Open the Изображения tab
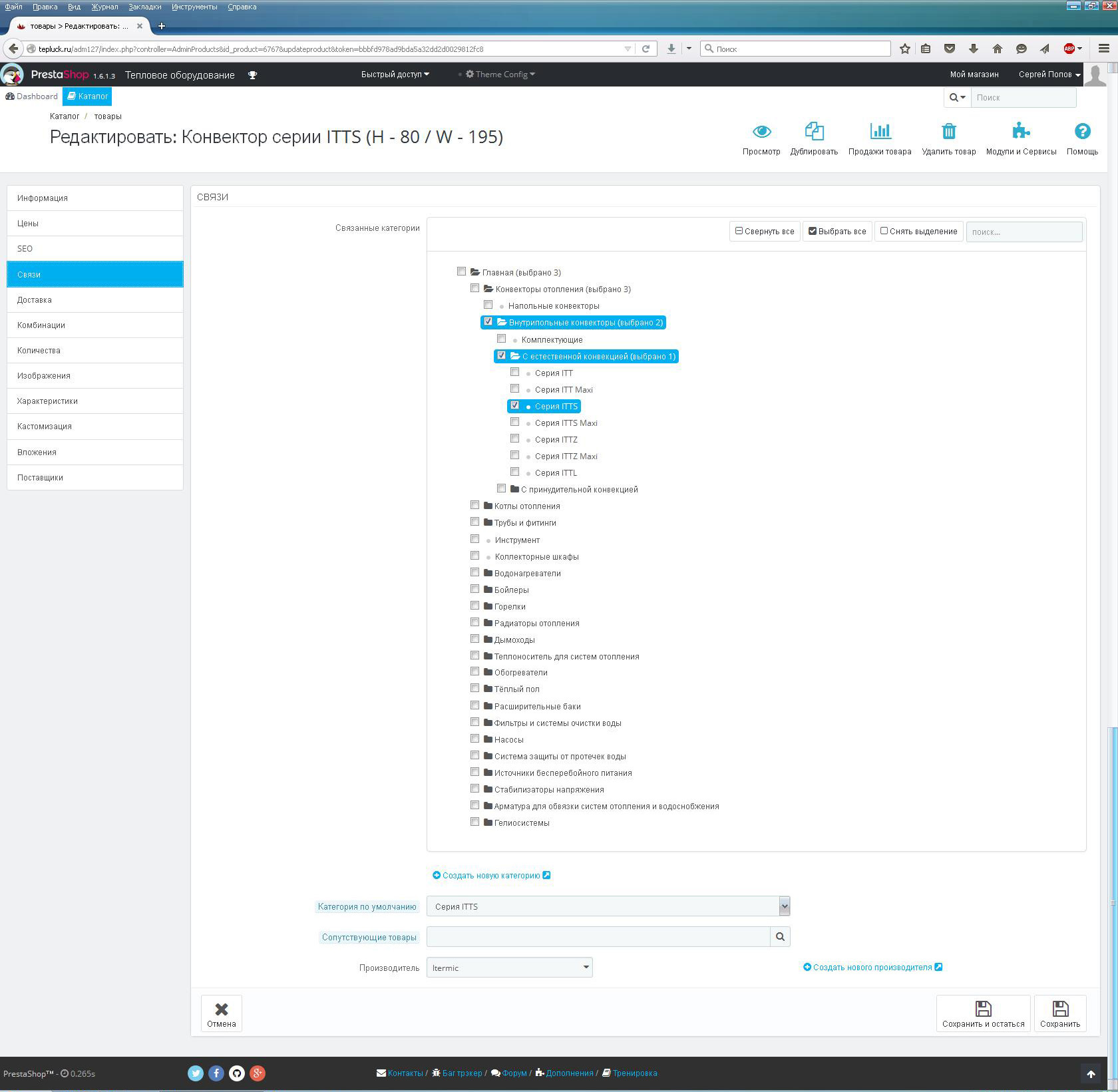Viewport: 1118px width, 1092px height. click(x=95, y=376)
